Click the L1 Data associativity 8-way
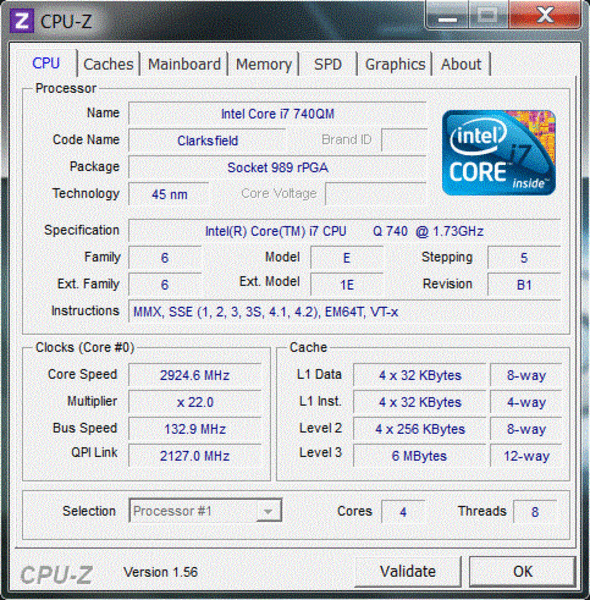Viewport: 590px width, 600px height. click(x=526, y=375)
